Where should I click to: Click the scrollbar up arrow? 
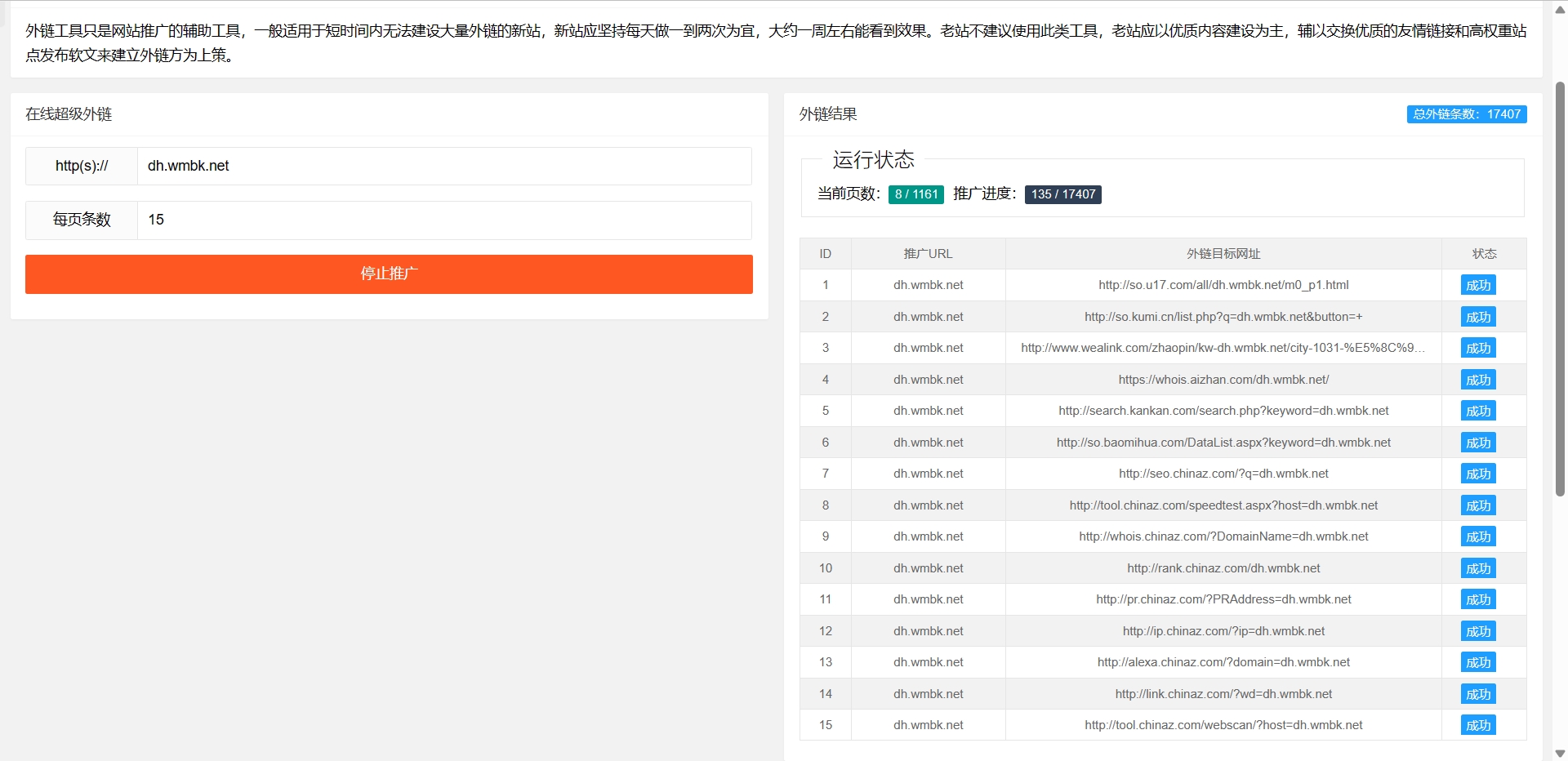pos(1560,10)
